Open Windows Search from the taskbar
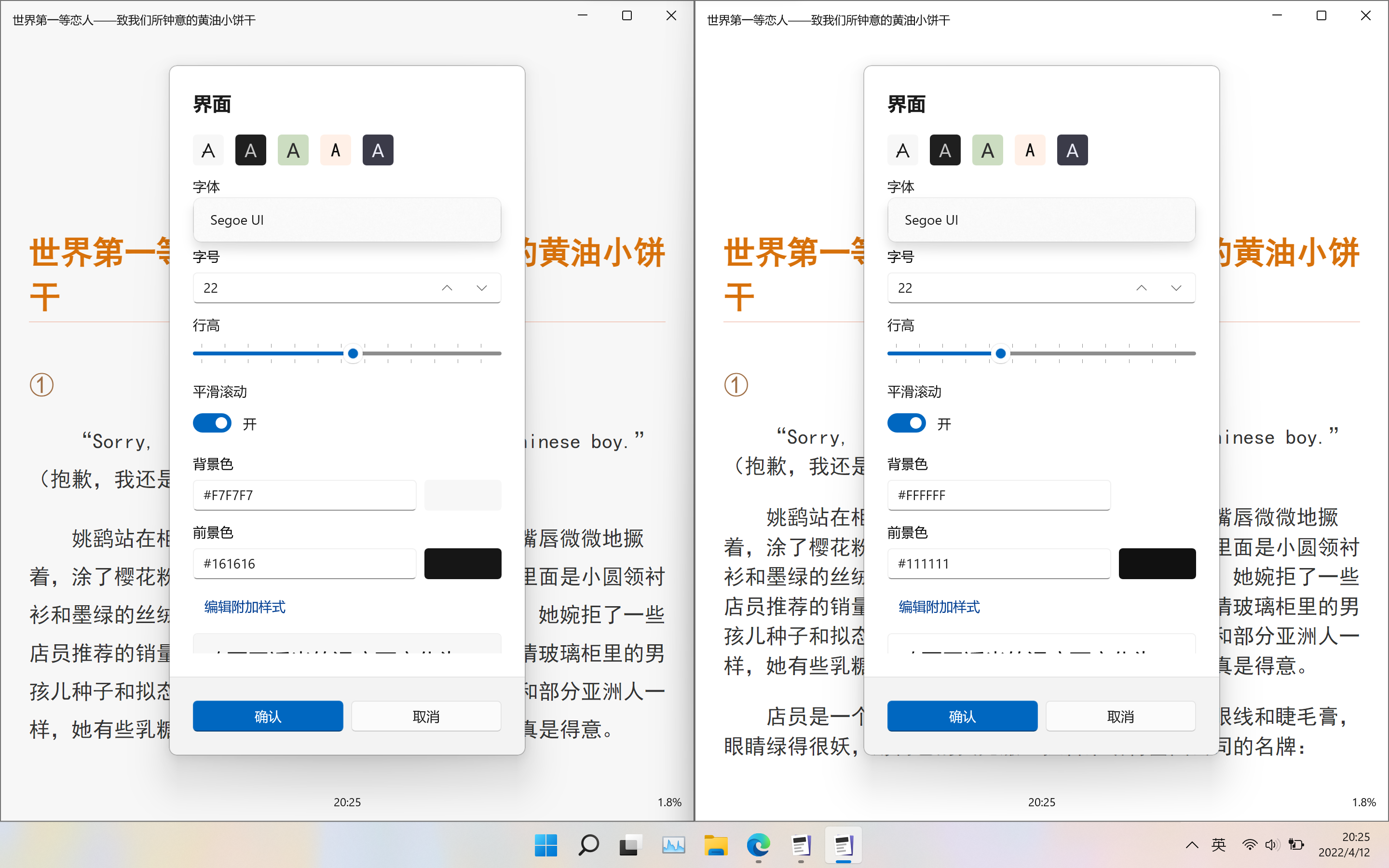Screen dimensions: 1389x868 click(588, 846)
